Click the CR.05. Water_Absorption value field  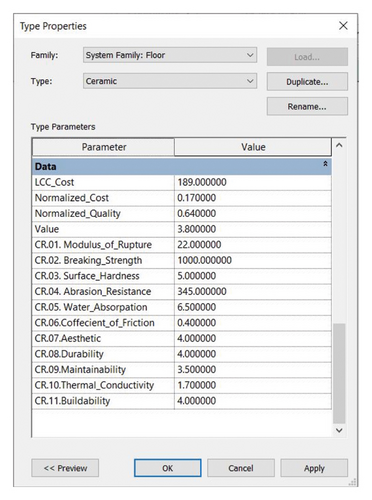253,307
